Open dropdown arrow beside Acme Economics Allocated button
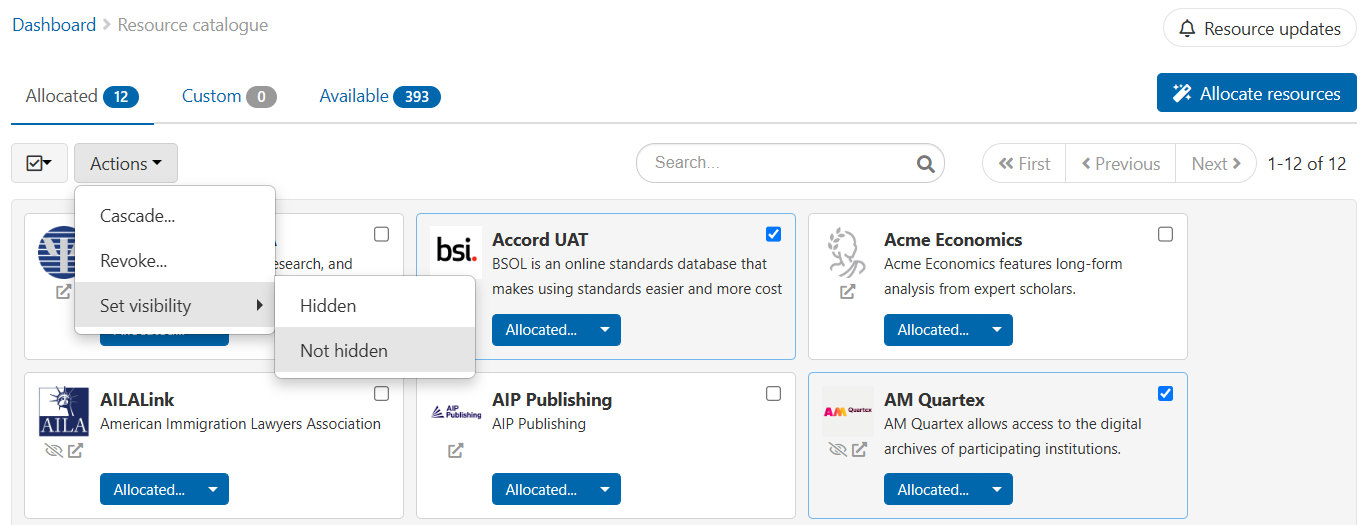This screenshot has height=525, width=1366. click(x=997, y=330)
